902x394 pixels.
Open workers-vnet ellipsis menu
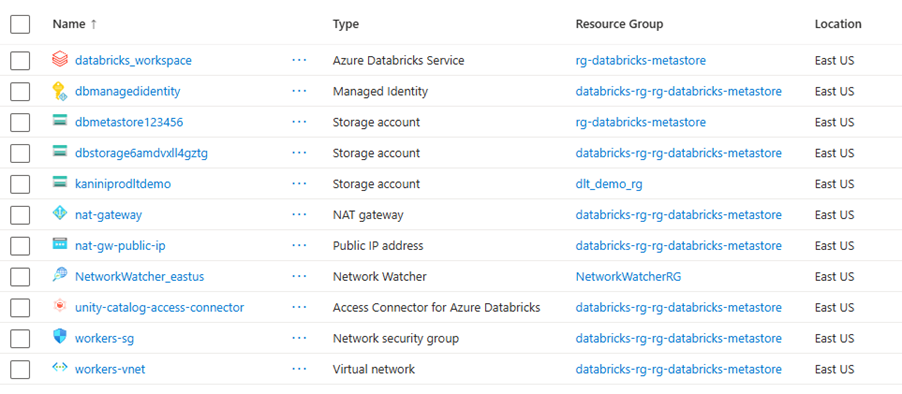pos(299,369)
